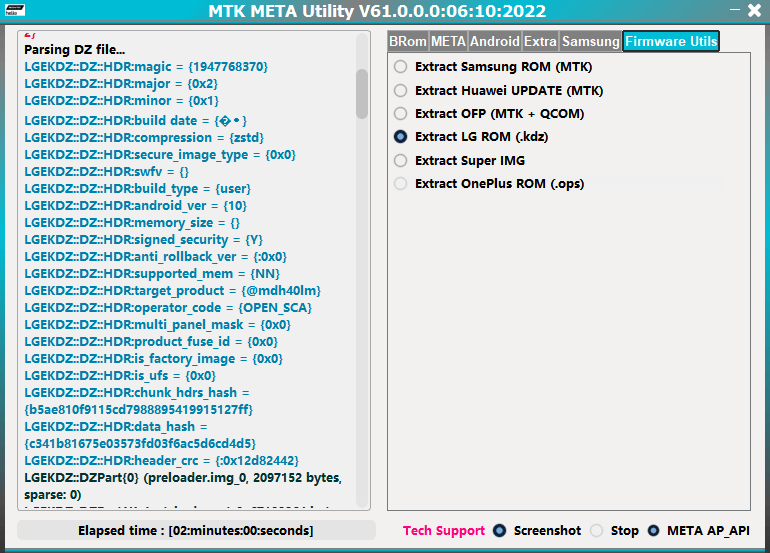
Task: Click the HDR:major = {0x2} line
Action: [x=121, y=84]
